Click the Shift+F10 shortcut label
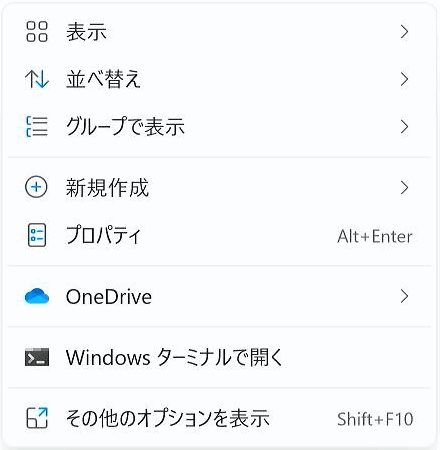 375,419
